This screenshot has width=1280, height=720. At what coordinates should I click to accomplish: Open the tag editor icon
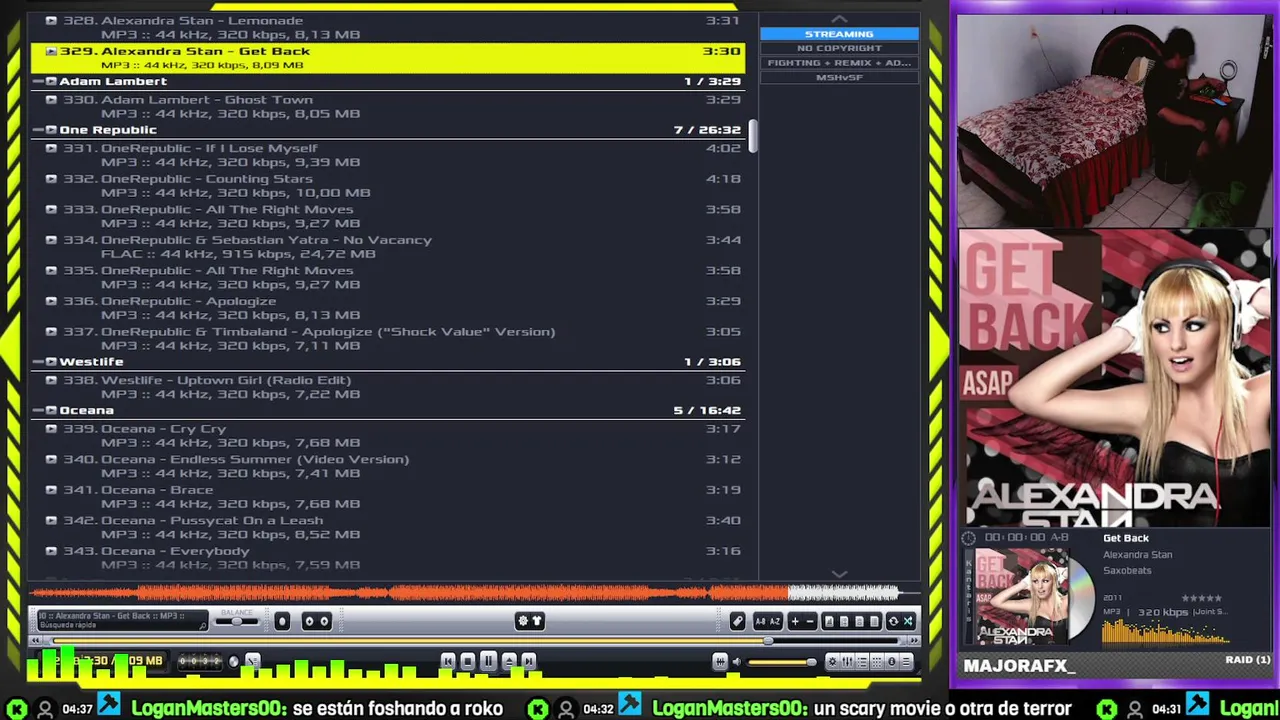[x=738, y=621]
